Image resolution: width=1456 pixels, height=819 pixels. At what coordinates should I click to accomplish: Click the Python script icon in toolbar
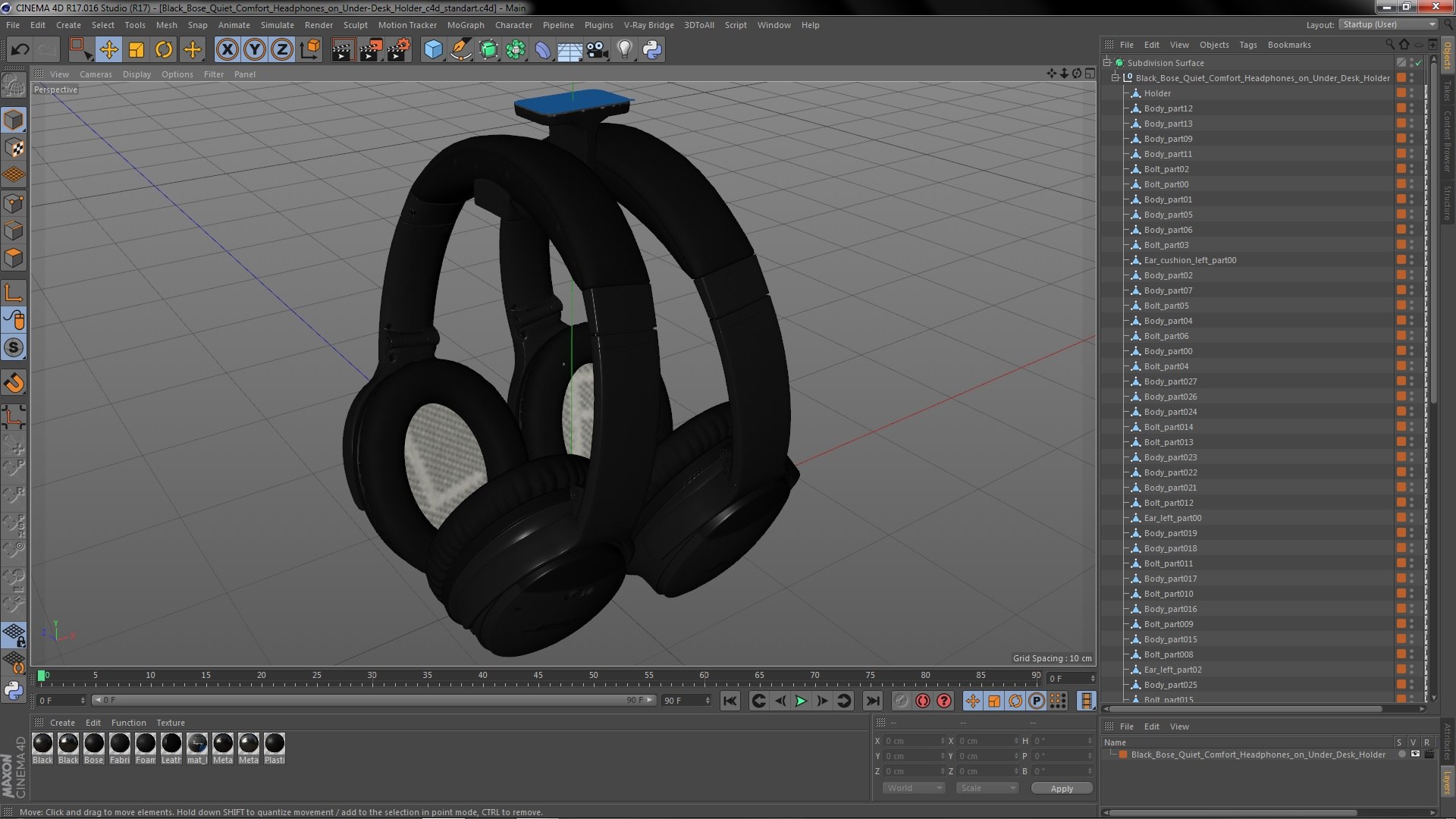(652, 50)
